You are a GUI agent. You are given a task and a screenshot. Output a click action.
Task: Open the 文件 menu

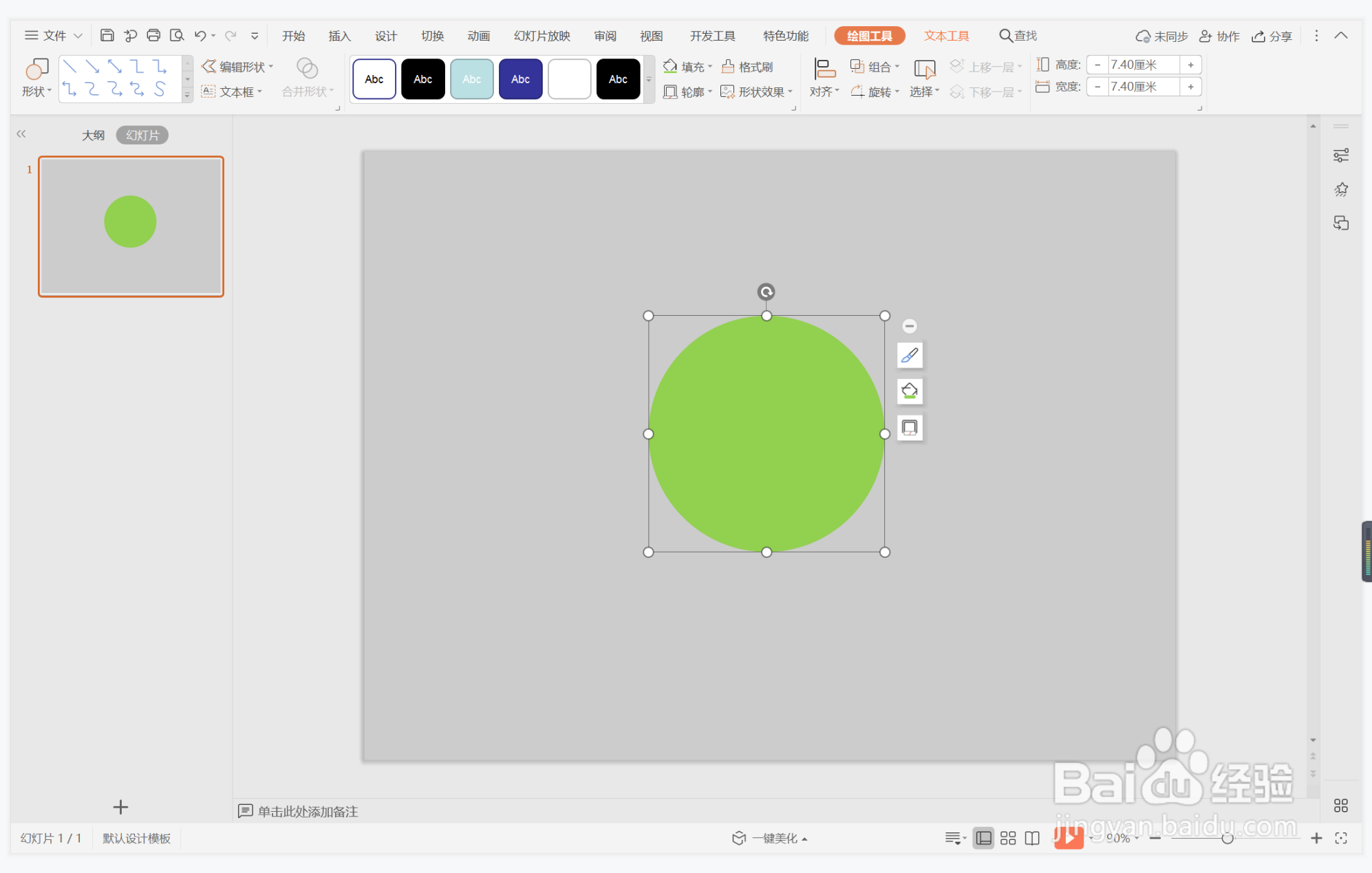[54, 36]
